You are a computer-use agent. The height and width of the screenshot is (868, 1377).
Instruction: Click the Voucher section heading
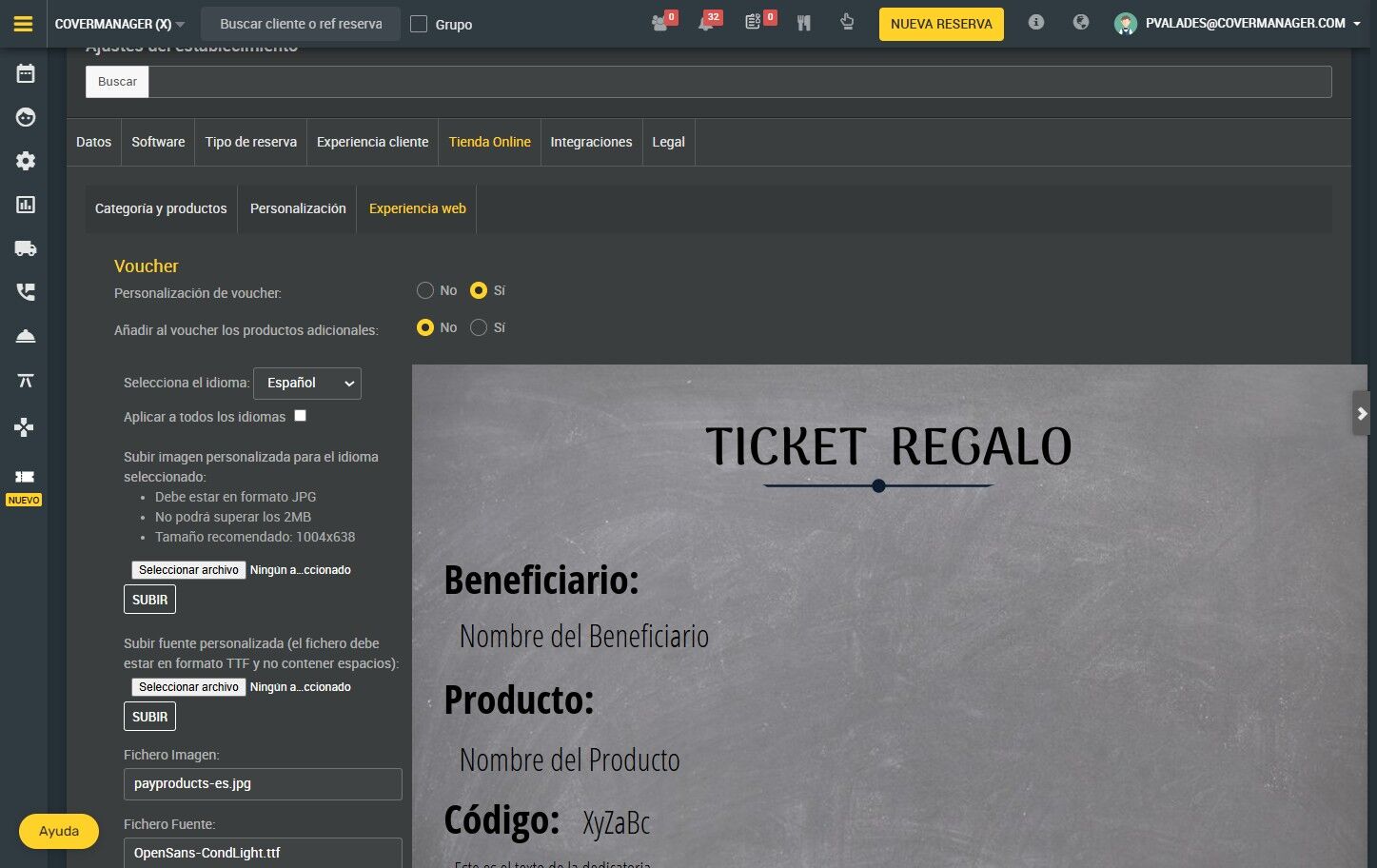[x=147, y=266]
